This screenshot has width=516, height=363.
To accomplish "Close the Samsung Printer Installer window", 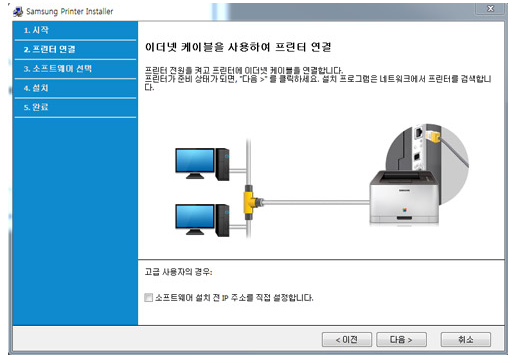I will (490, 9).
